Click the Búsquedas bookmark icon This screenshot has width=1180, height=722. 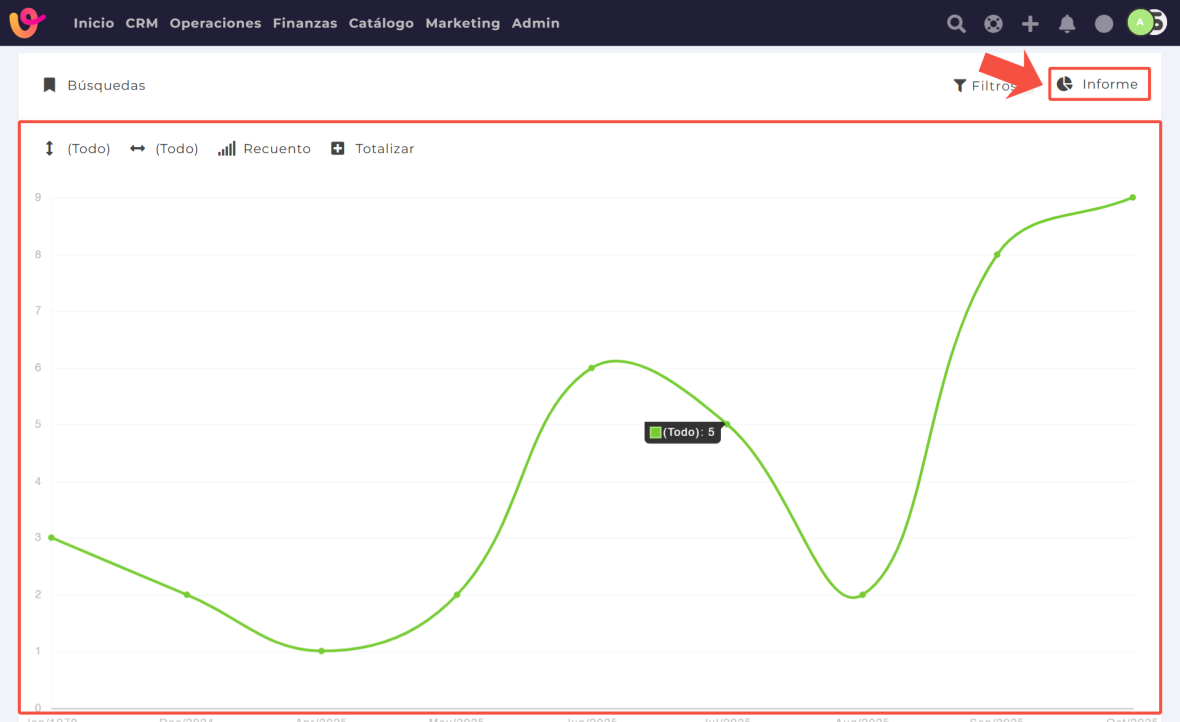click(49, 85)
